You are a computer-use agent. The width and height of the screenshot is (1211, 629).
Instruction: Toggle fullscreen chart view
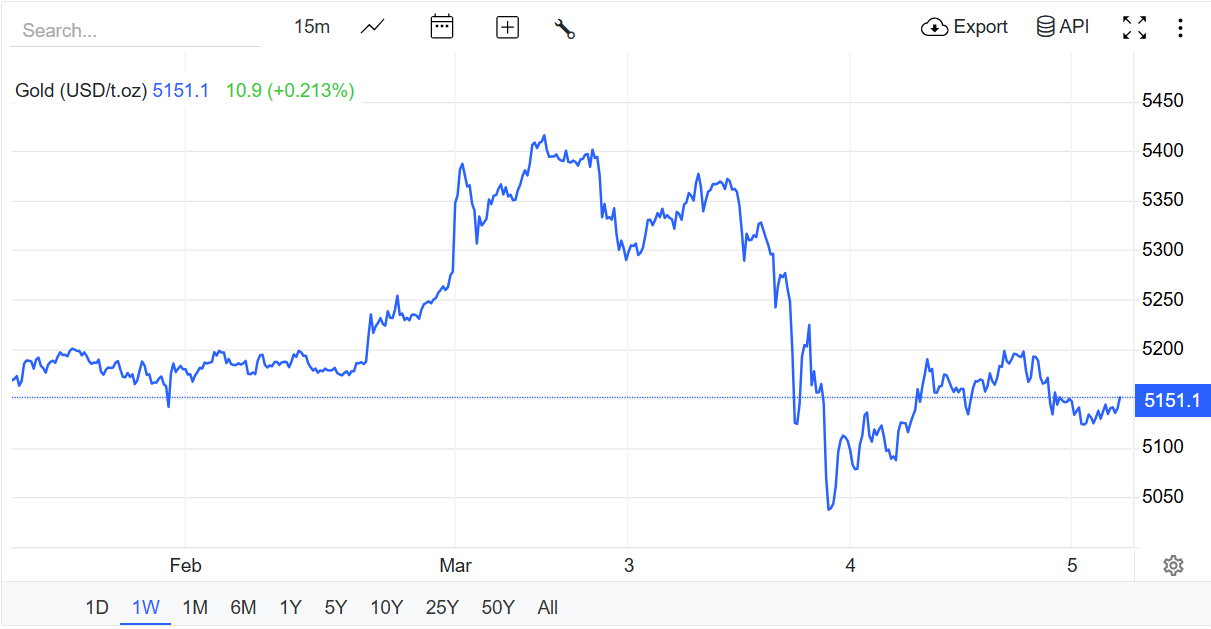click(x=1134, y=28)
